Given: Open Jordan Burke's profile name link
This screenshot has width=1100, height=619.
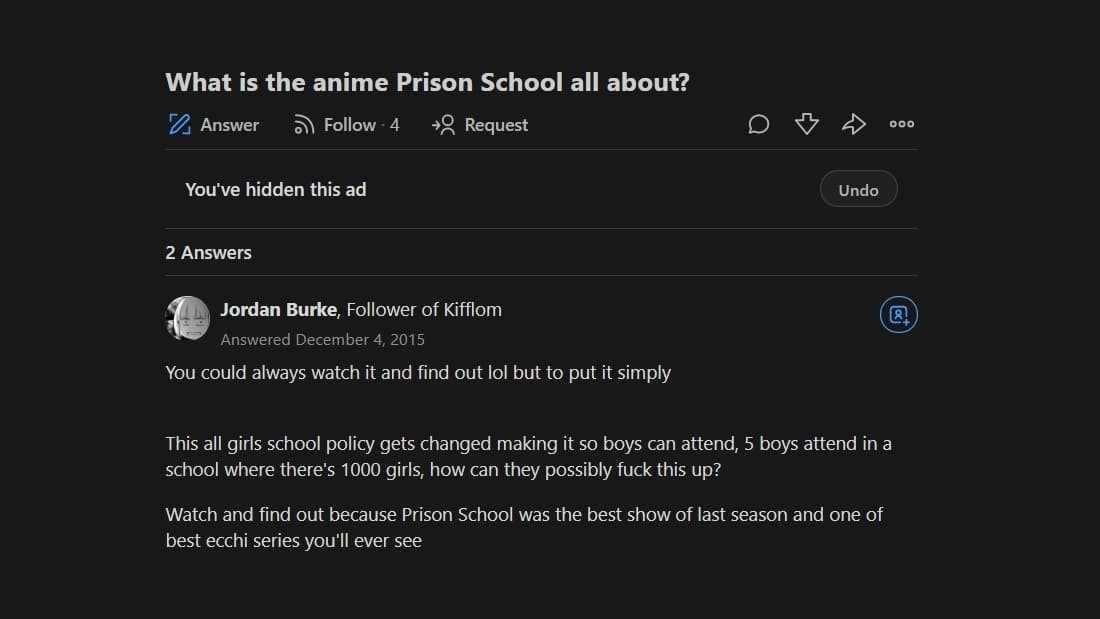Looking at the screenshot, I should (x=278, y=310).
